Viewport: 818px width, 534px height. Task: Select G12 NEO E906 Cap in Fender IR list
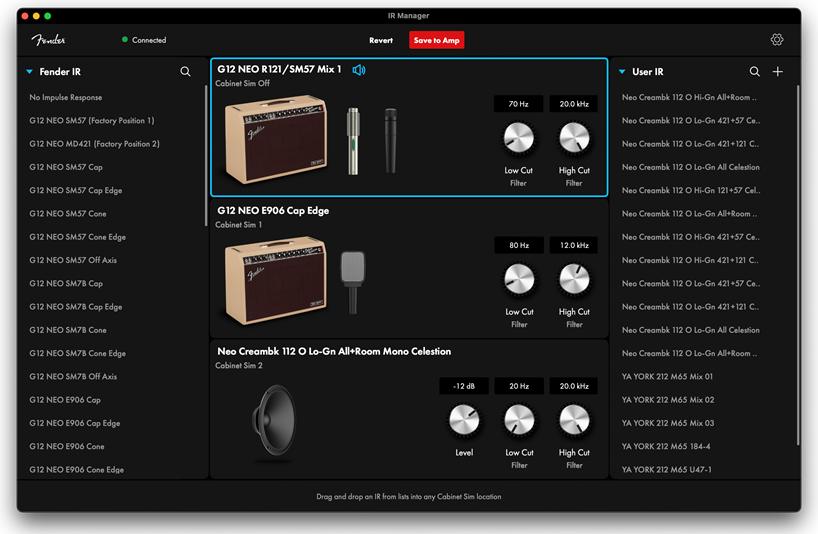pos(65,400)
